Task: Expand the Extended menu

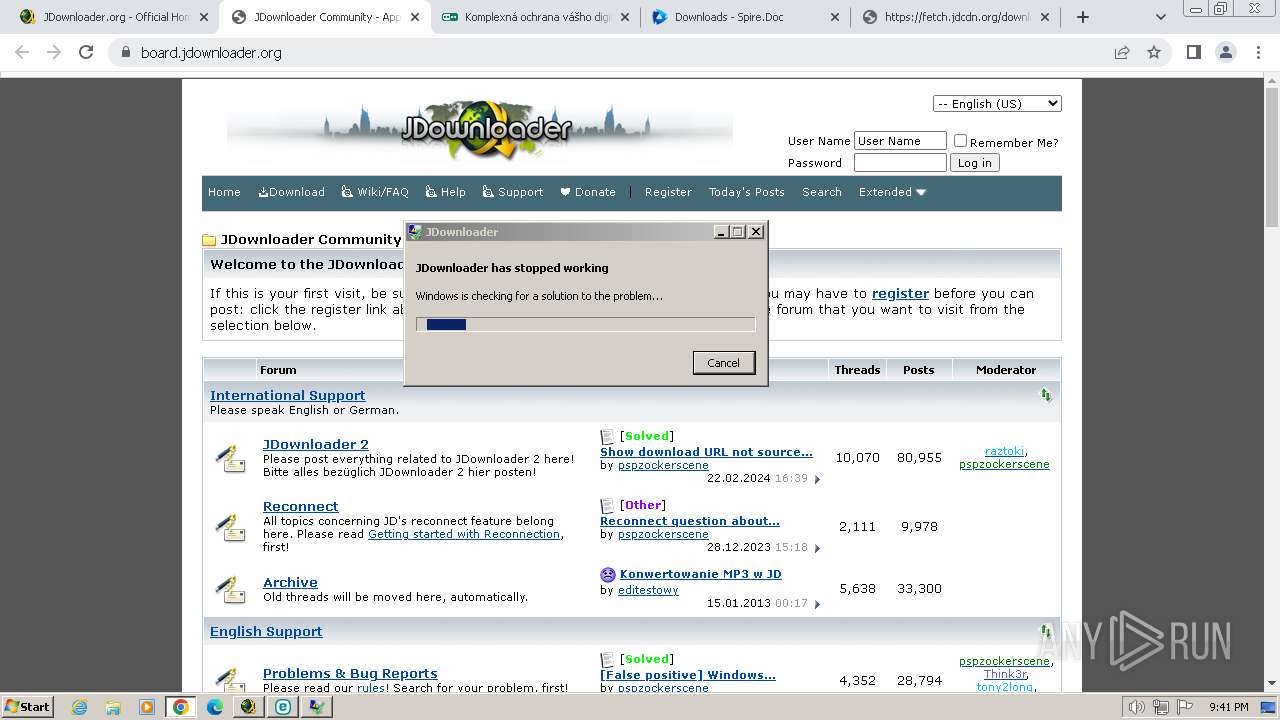Action: pos(892,192)
